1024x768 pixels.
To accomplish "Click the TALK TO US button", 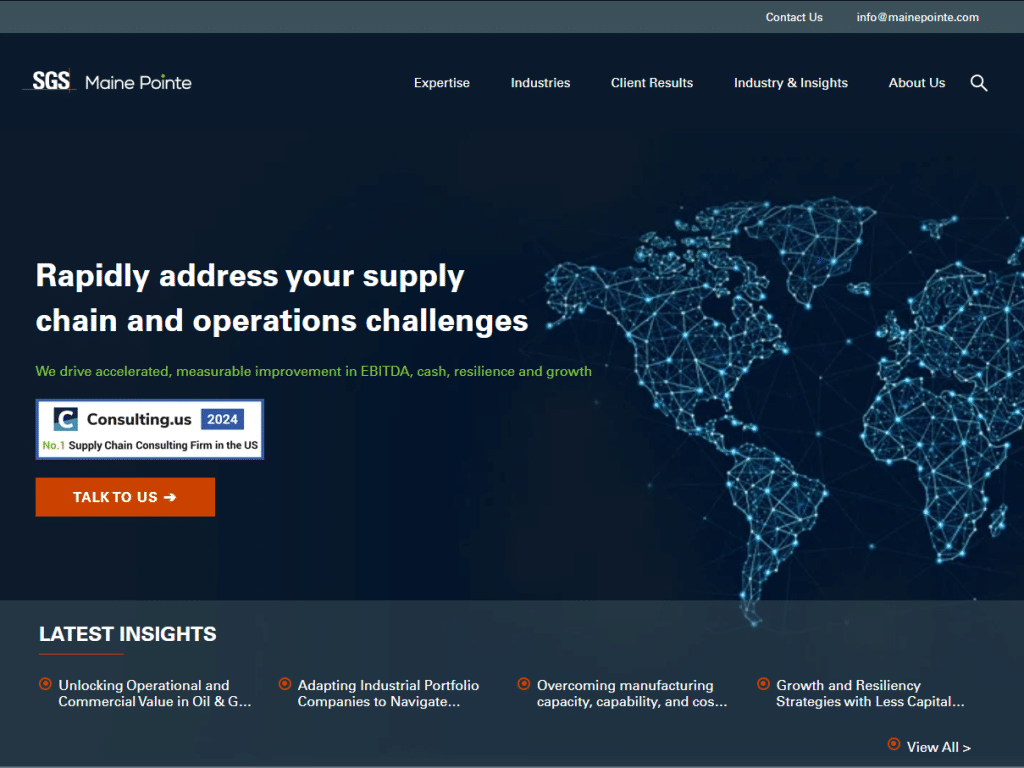I will tap(125, 497).
